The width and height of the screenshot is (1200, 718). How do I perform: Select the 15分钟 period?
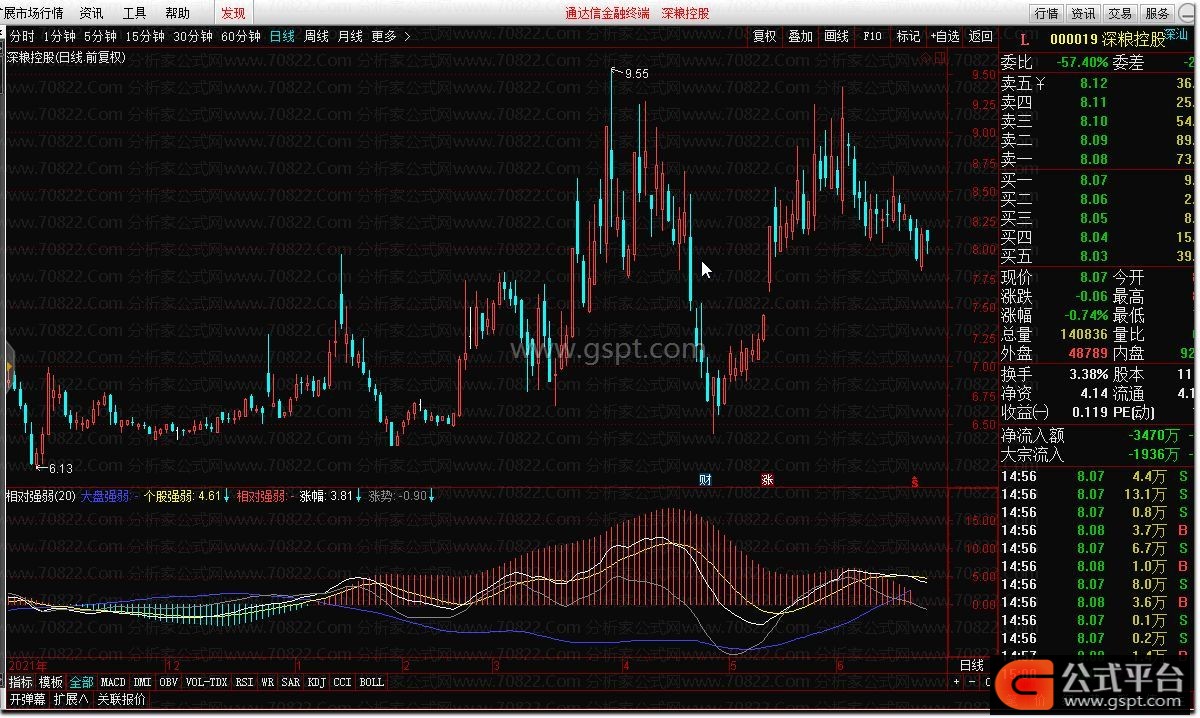tap(144, 36)
